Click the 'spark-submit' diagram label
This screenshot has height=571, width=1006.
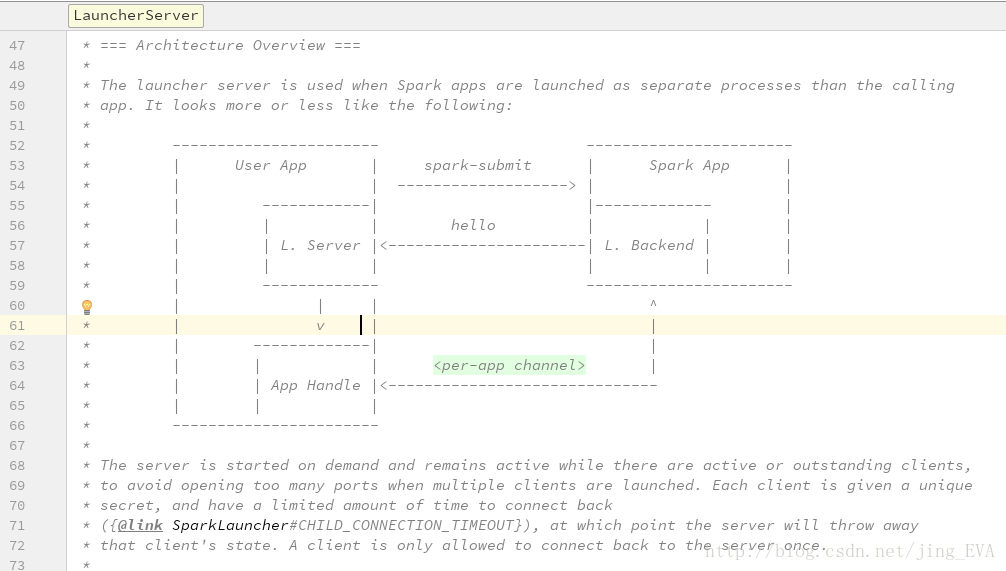point(477,166)
